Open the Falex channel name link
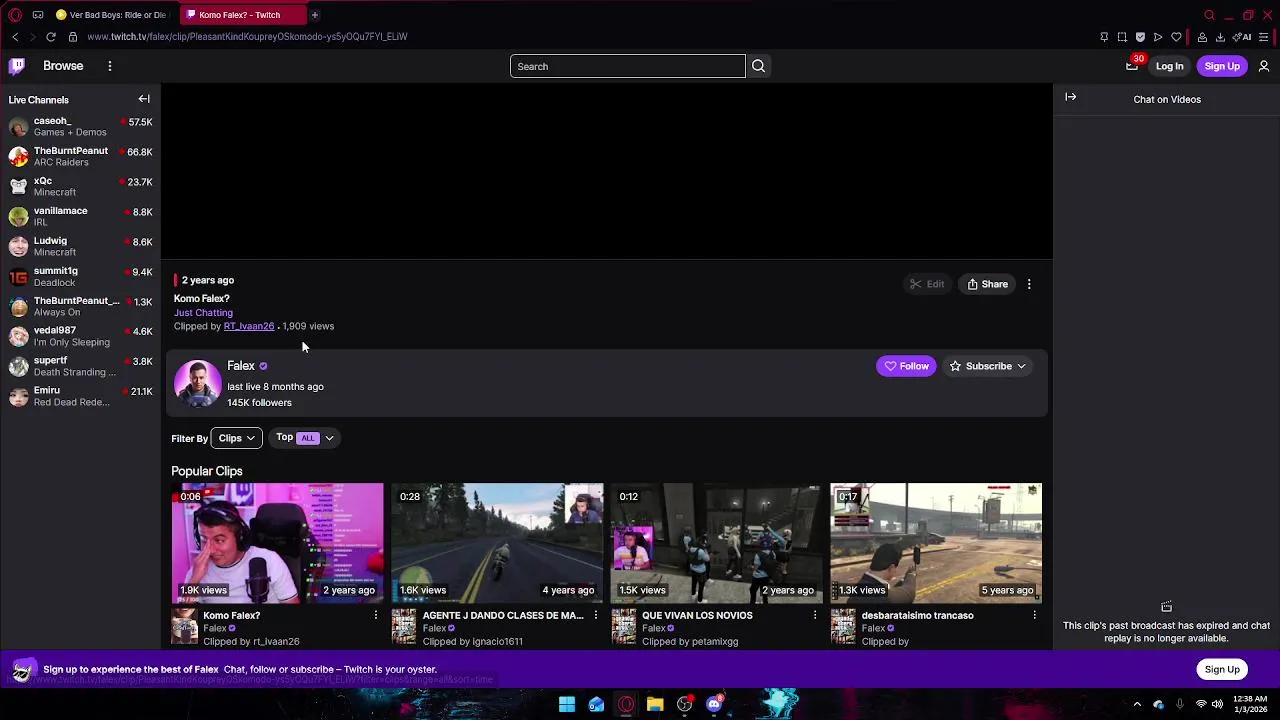The width and height of the screenshot is (1280, 720). click(x=241, y=366)
